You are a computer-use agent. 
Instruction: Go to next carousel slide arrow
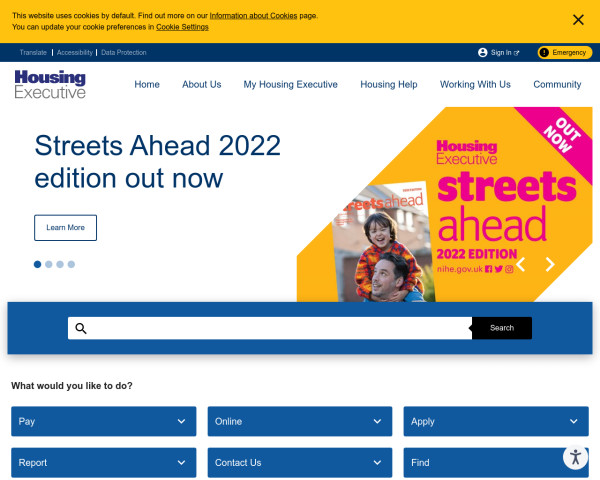point(550,264)
